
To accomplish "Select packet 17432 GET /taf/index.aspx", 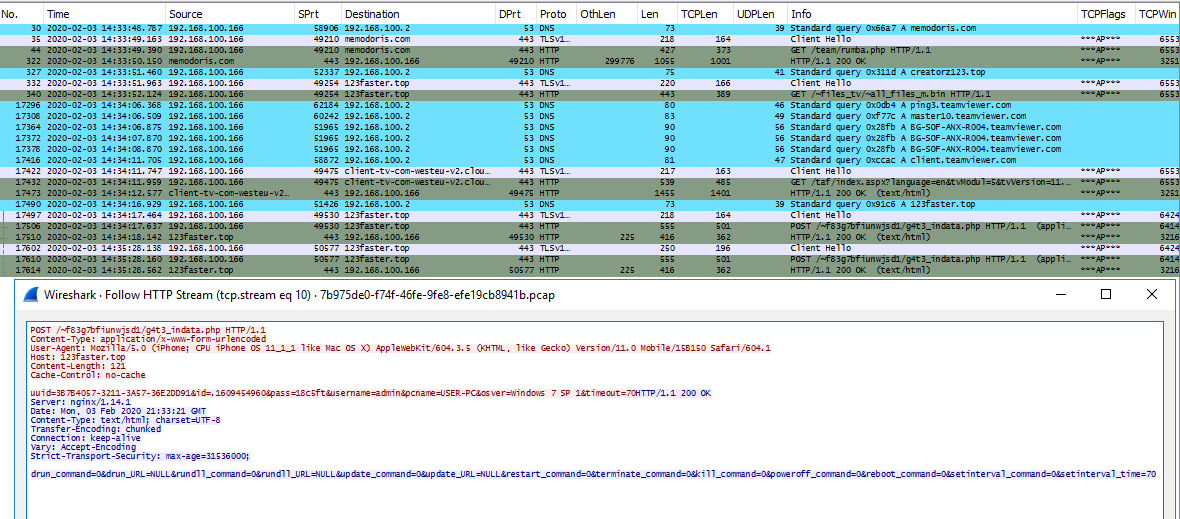I will tap(590, 182).
